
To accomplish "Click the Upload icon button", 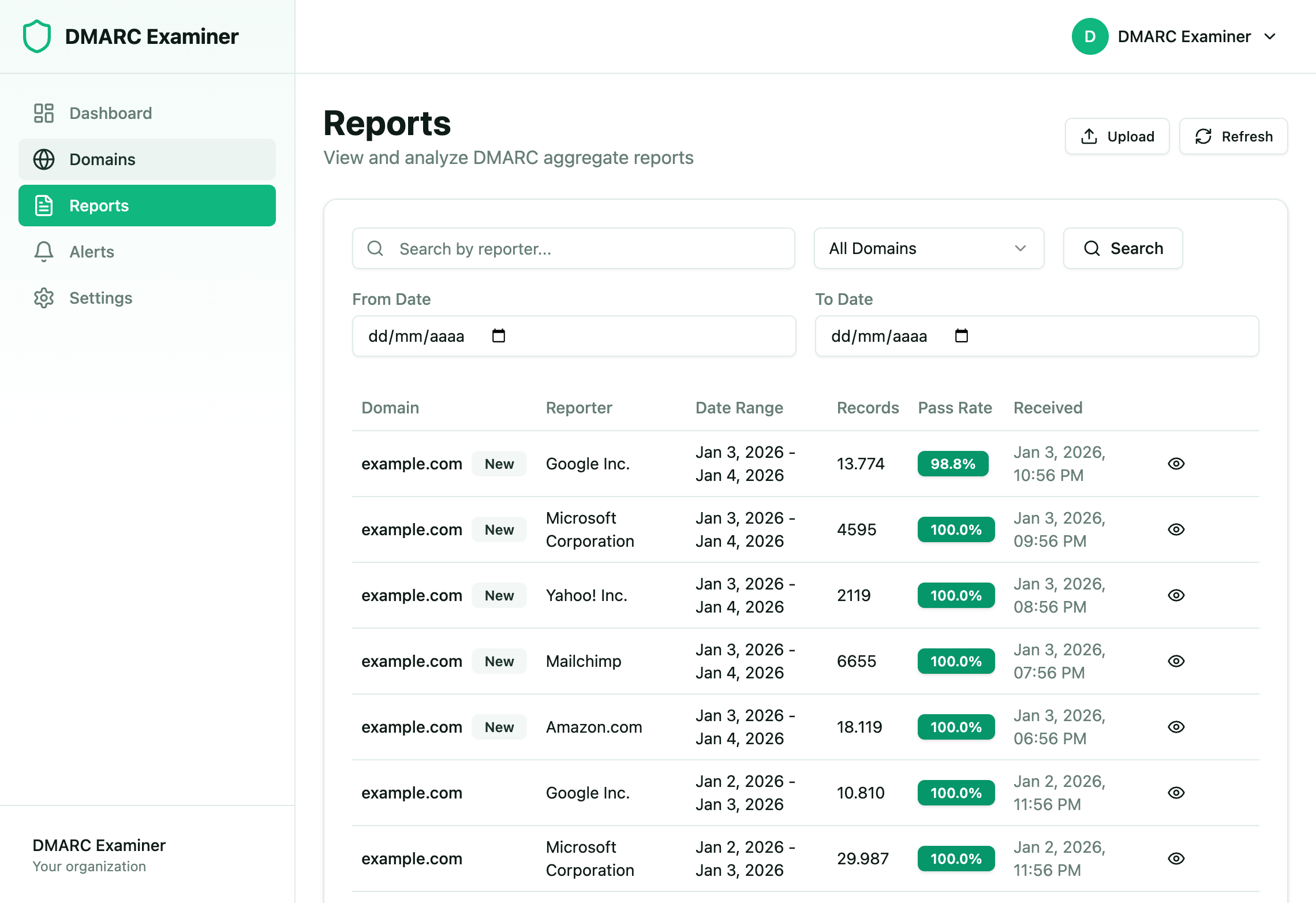I will [1089, 136].
